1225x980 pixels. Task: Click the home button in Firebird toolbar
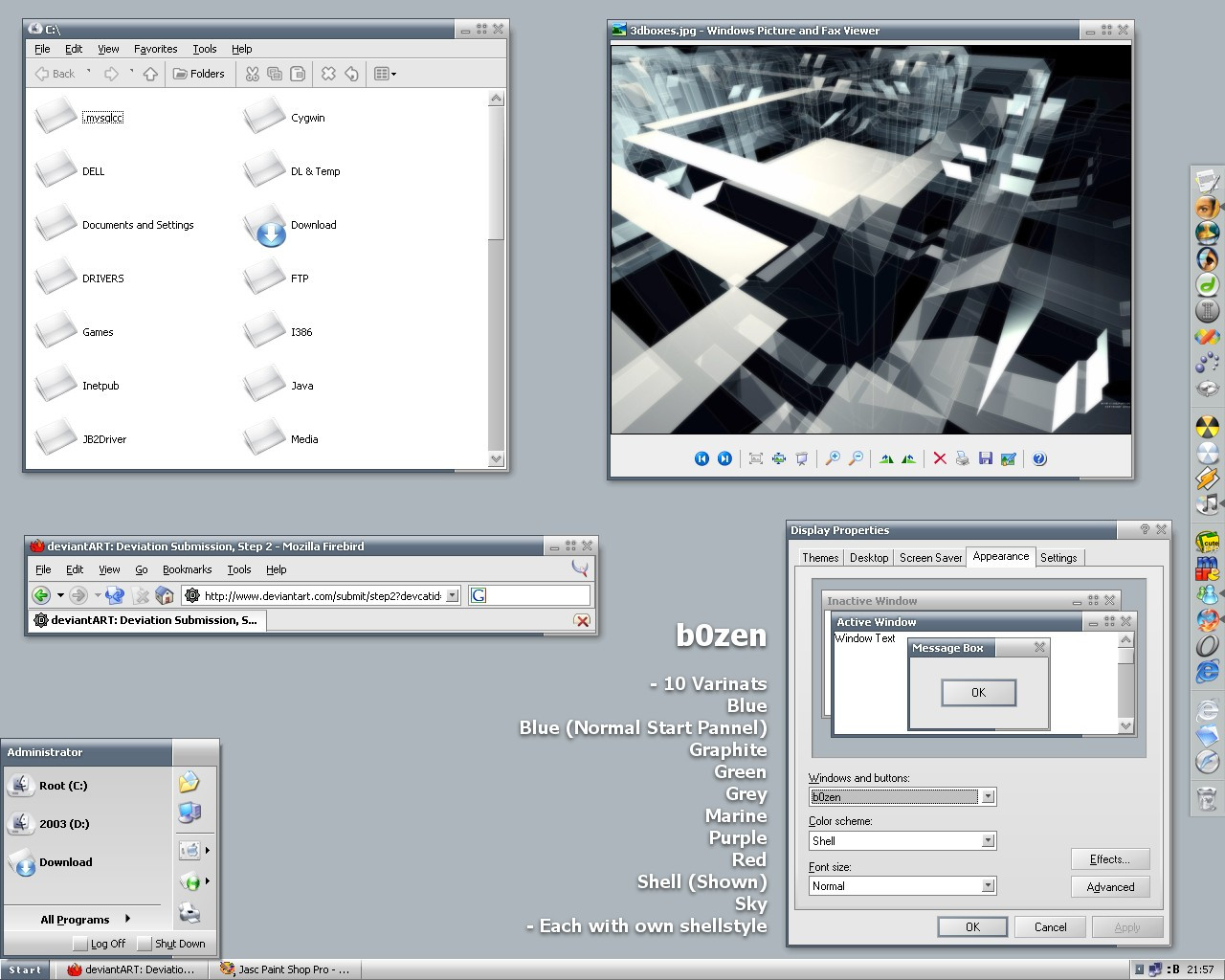click(x=165, y=595)
